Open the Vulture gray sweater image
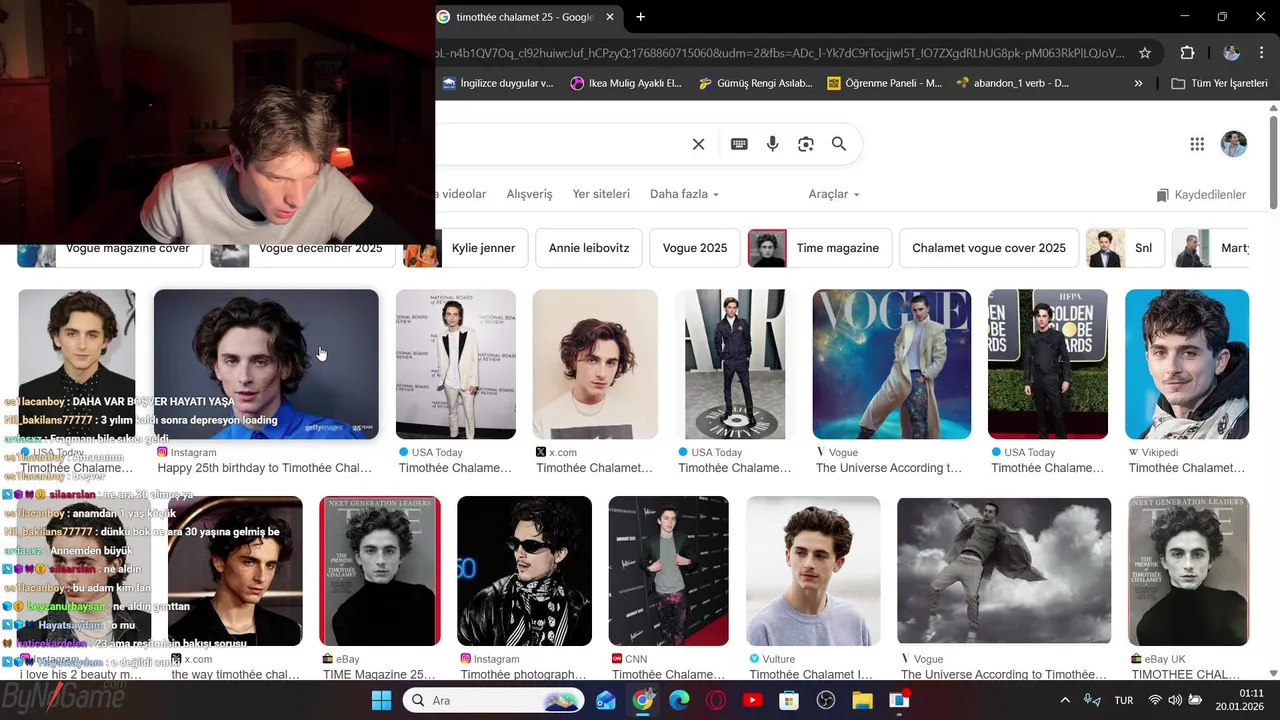Screen dimensions: 1280x720 813,571
